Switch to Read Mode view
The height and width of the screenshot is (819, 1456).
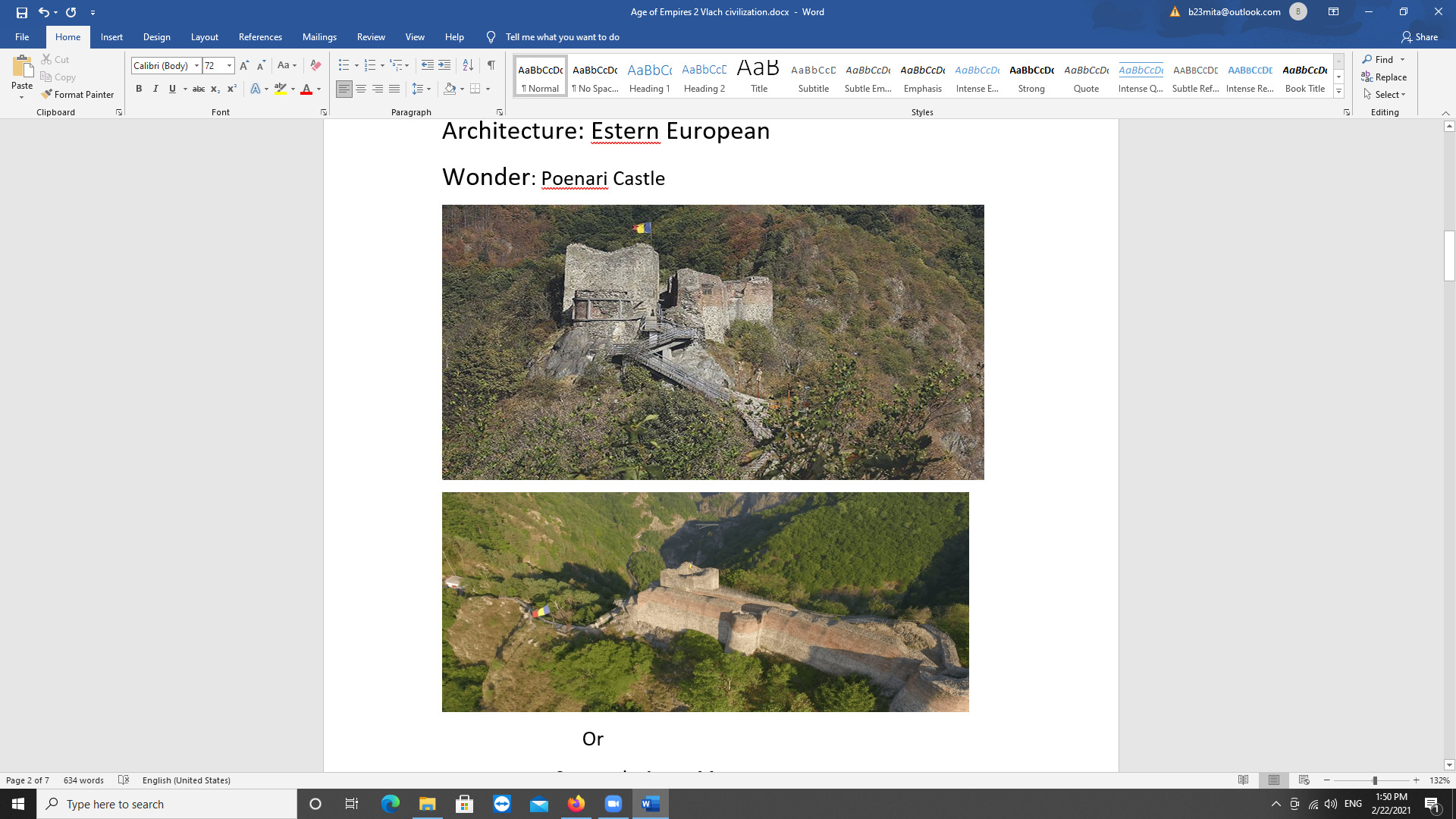click(x=1244, y=780)
